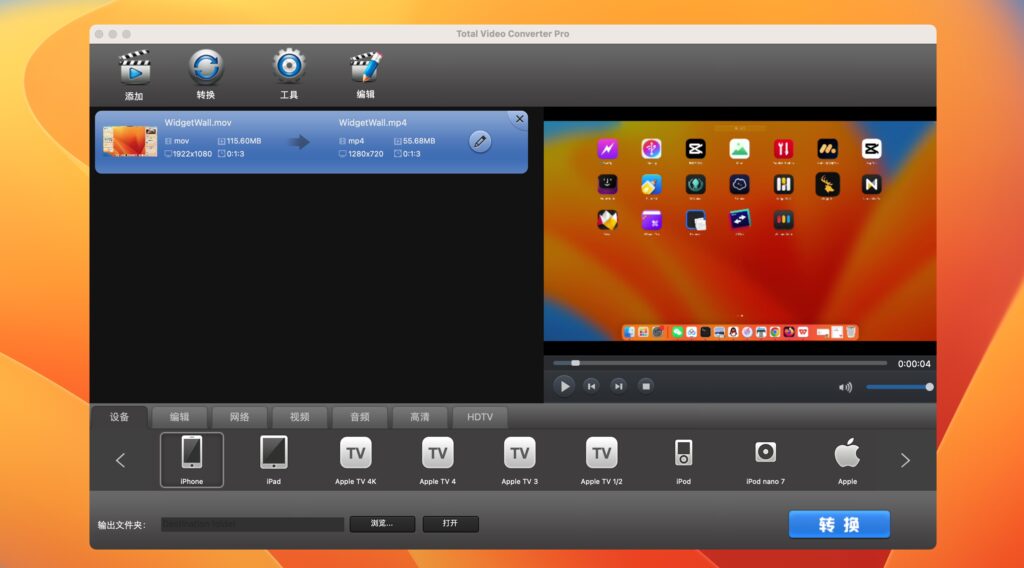Switch to the HDTV tab
Viewport: 1024px width, 568px height.
click(480, 417)
